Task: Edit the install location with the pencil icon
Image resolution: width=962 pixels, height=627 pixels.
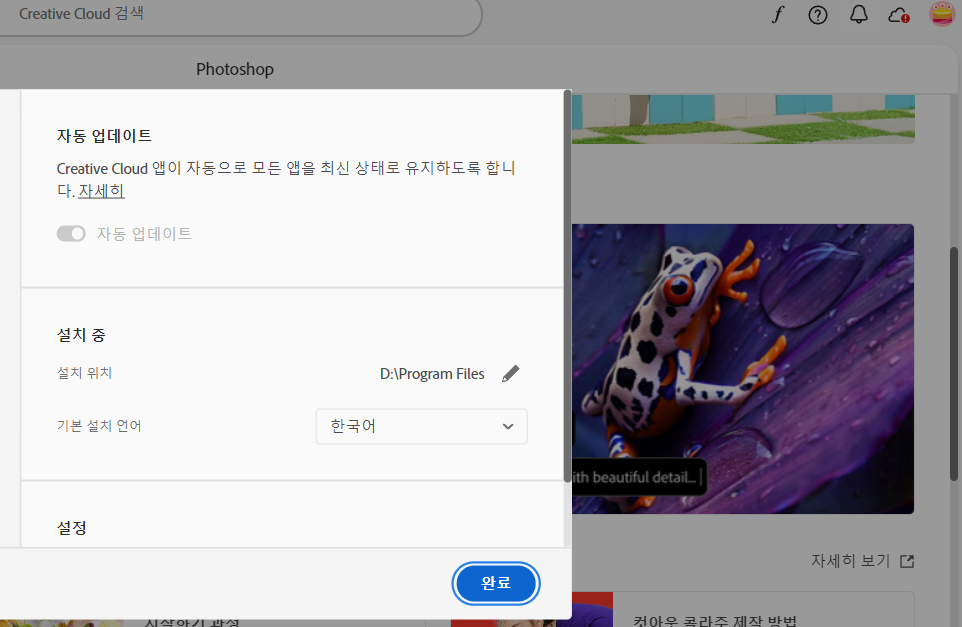Action: click(x=510, y=373)
